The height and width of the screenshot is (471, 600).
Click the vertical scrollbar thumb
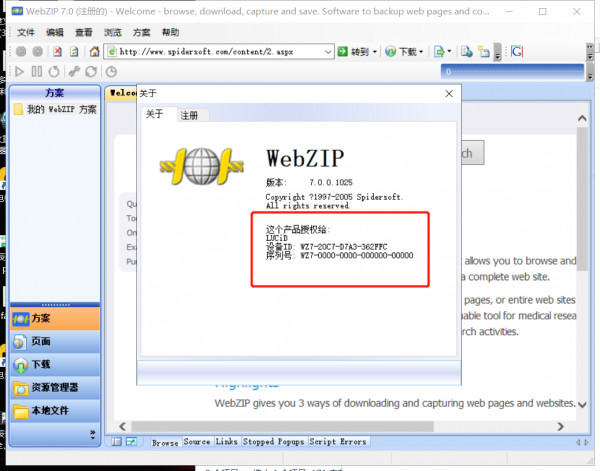tap(582, 199)
